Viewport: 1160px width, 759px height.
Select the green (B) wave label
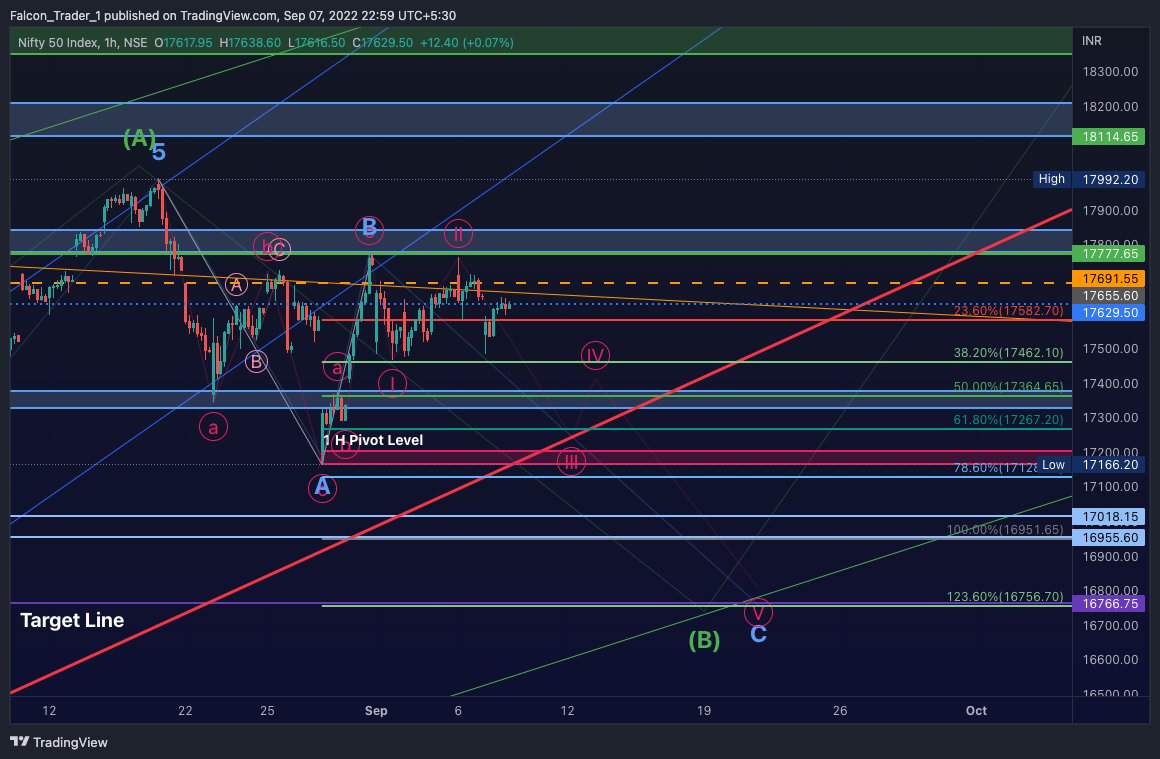704,640
